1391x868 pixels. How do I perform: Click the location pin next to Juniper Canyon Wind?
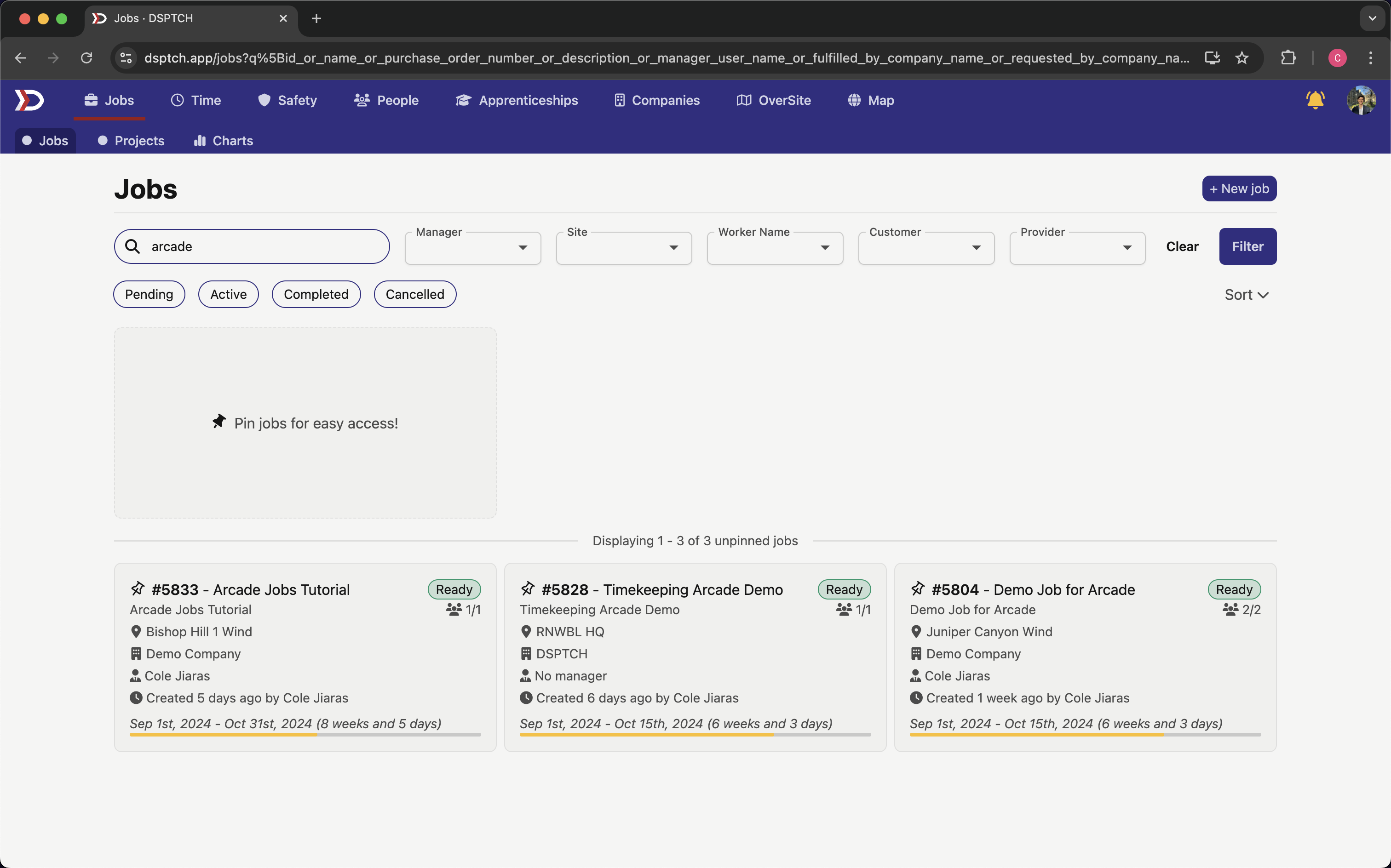[x=916, y=632]
